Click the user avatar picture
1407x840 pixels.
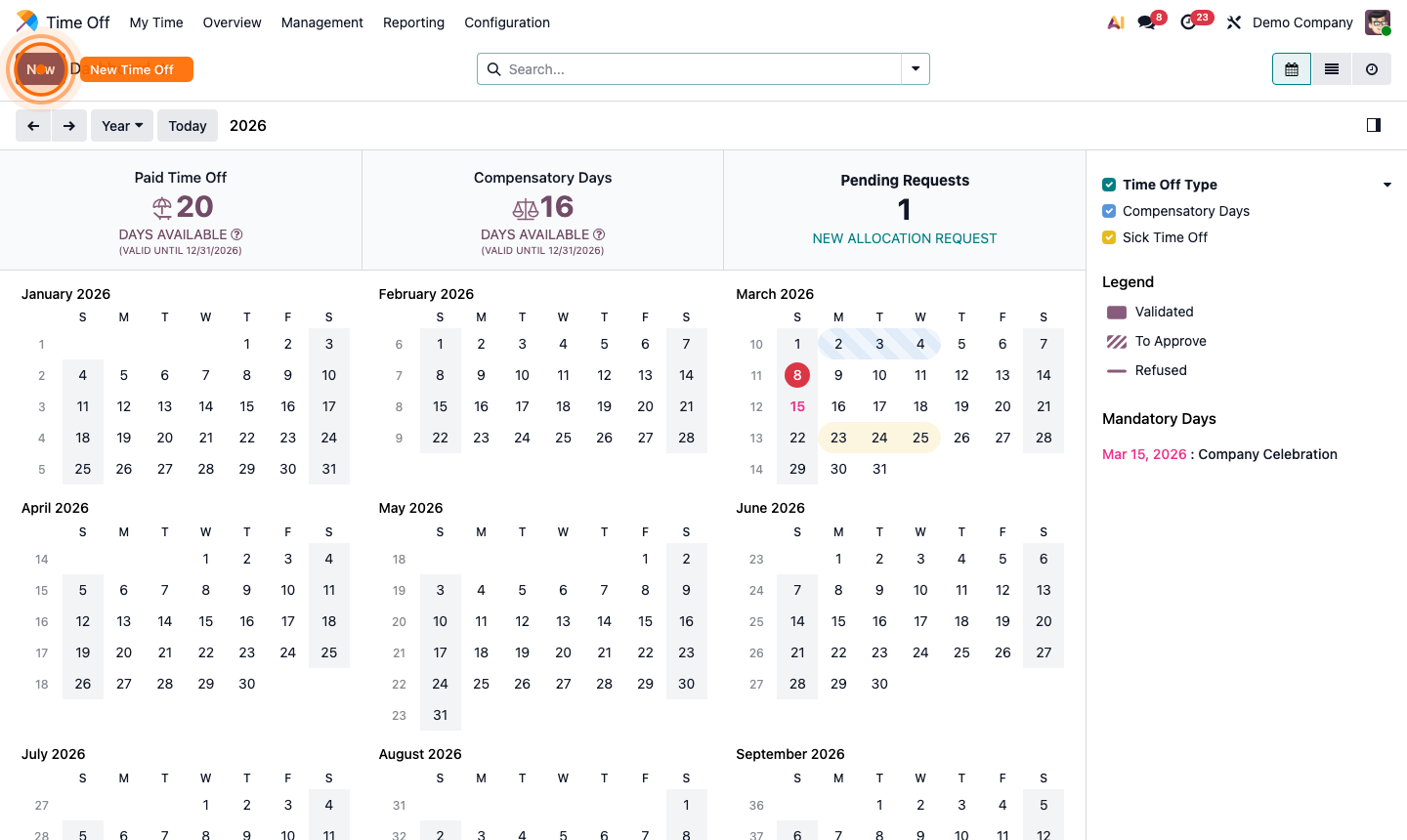1377,21
